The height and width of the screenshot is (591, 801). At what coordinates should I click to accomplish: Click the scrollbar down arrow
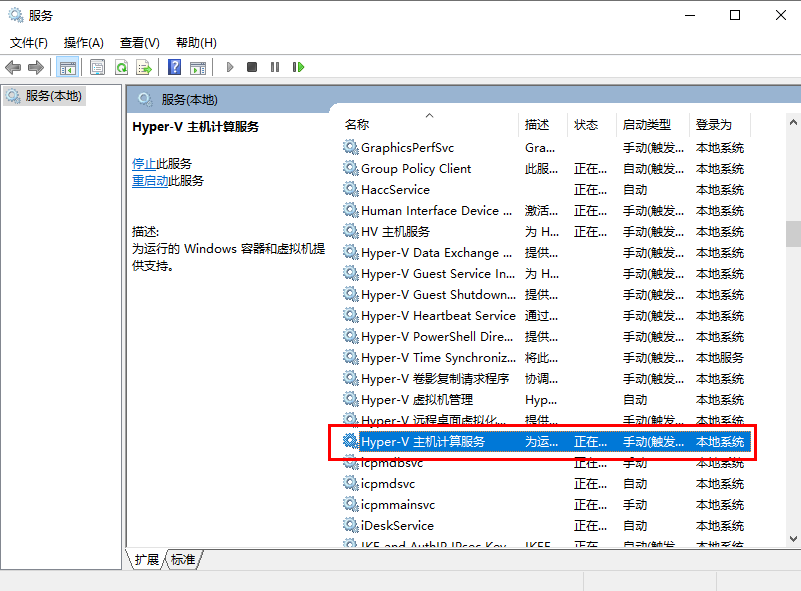pos(793,539)
